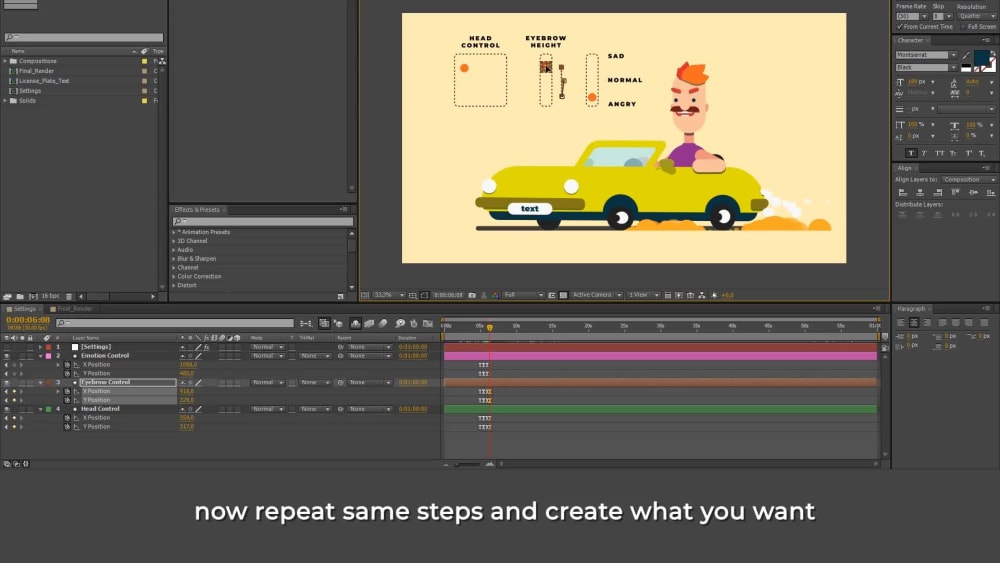The height and width of the screenshot is (563, 1000).
Task: Select the eyedropper in Character panel
Action: [x=966, y=55]
